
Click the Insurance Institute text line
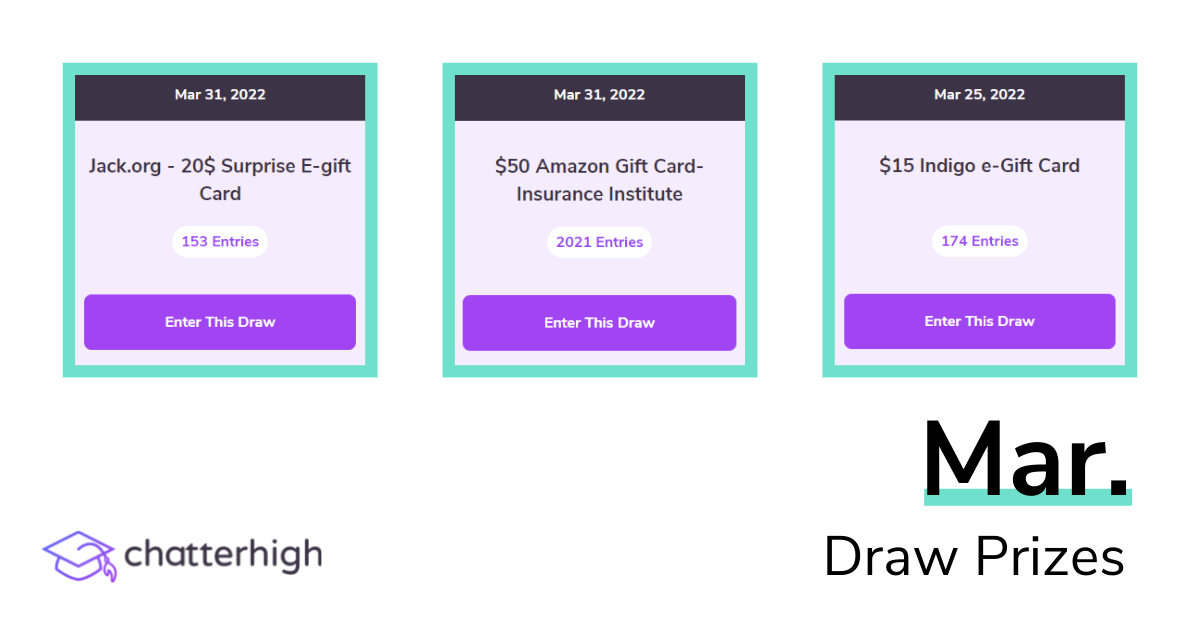[x=599, y=194]
